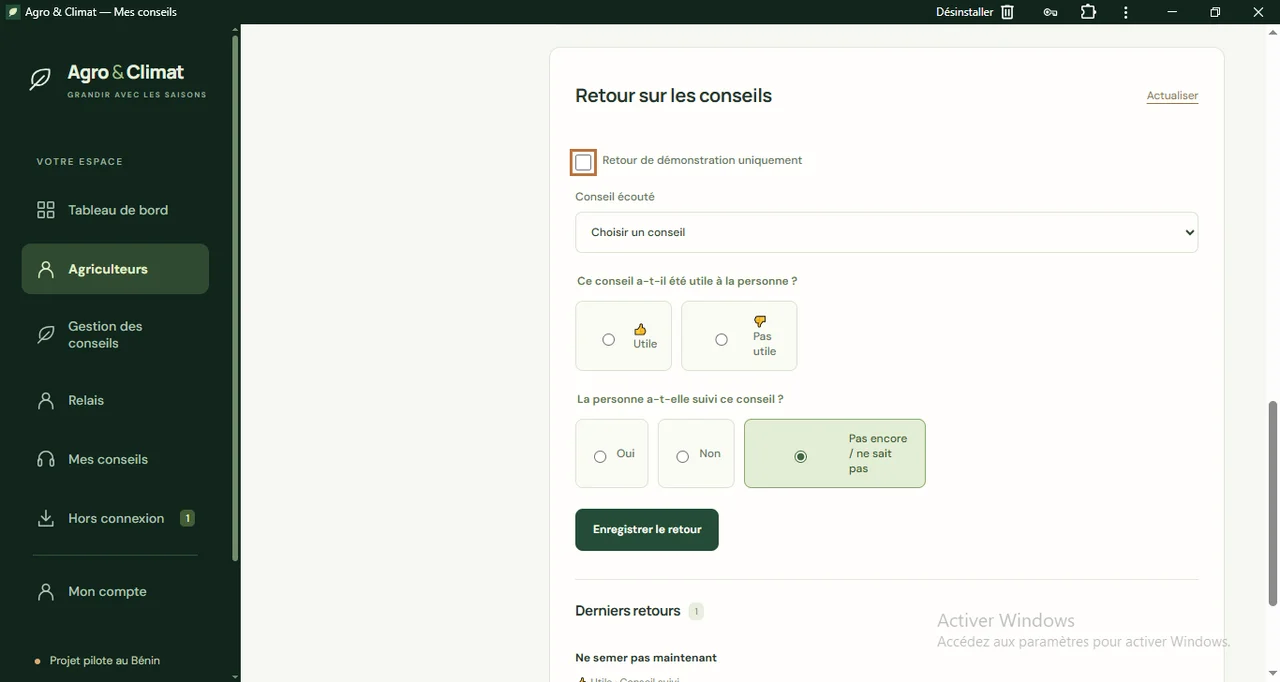The width and height of the screenshot is (1280, 682).
Task: Click the sidebar vertical scrollbar thumb
Action: 236,298
